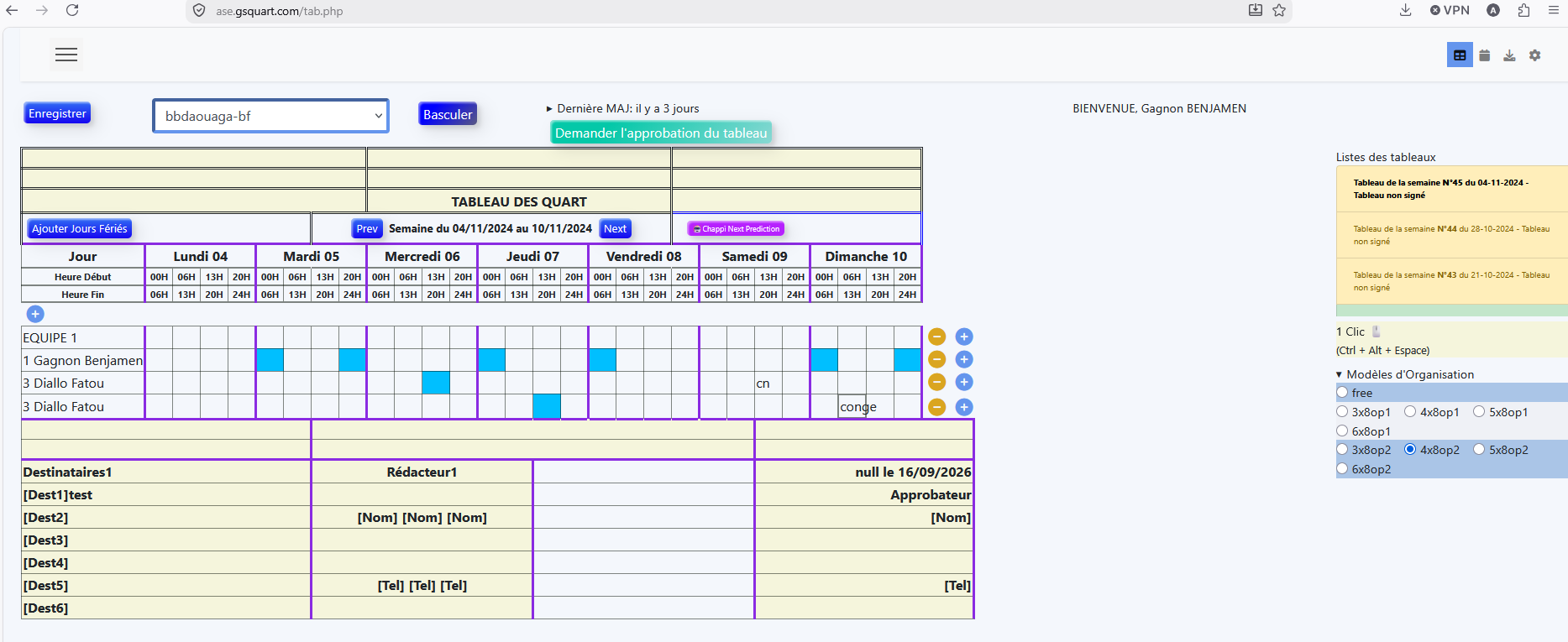Click the Basculer button

tap(448, 114)
